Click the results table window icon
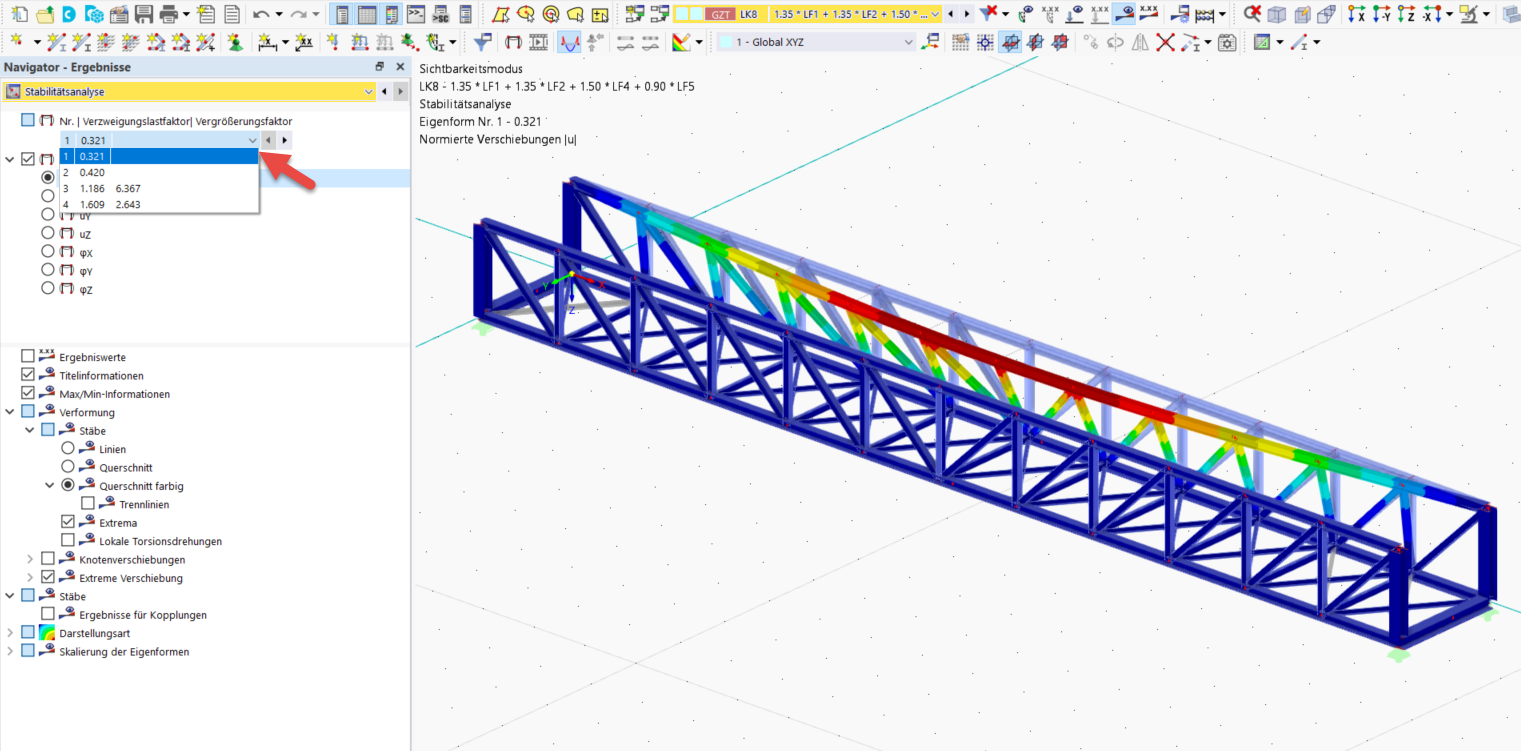 click(x=367, y=14)
